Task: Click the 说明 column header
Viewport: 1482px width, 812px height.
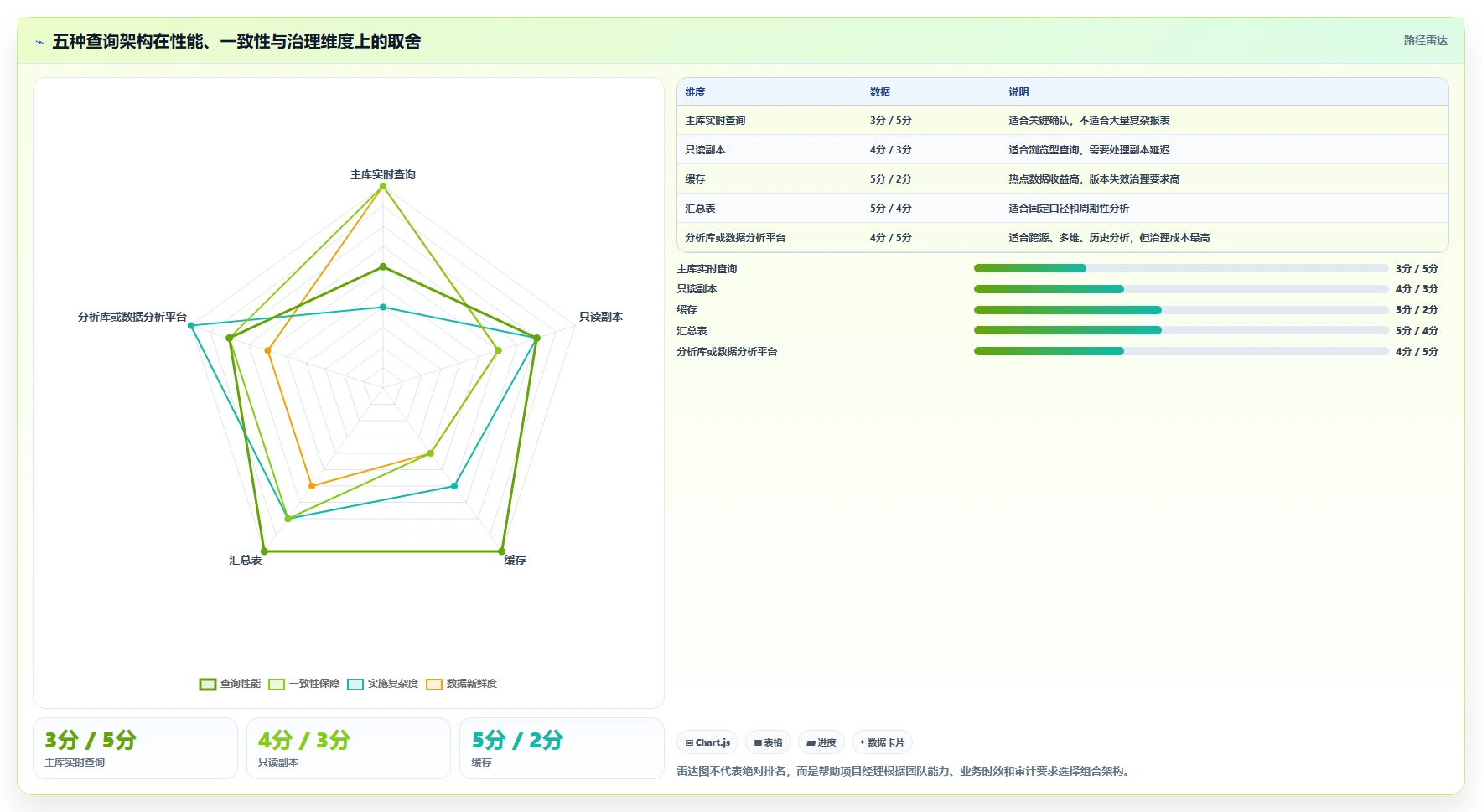Action: click(1018, 92)
